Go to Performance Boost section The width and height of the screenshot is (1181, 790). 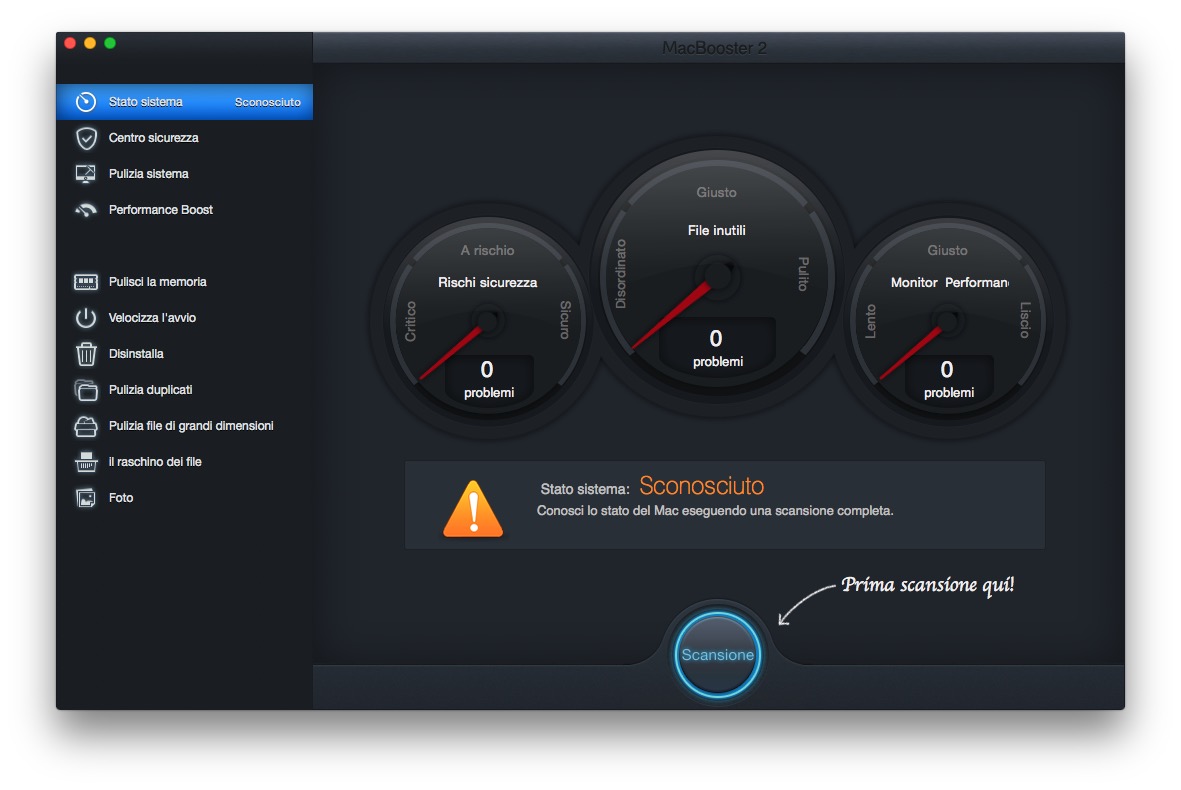point(185,210)
